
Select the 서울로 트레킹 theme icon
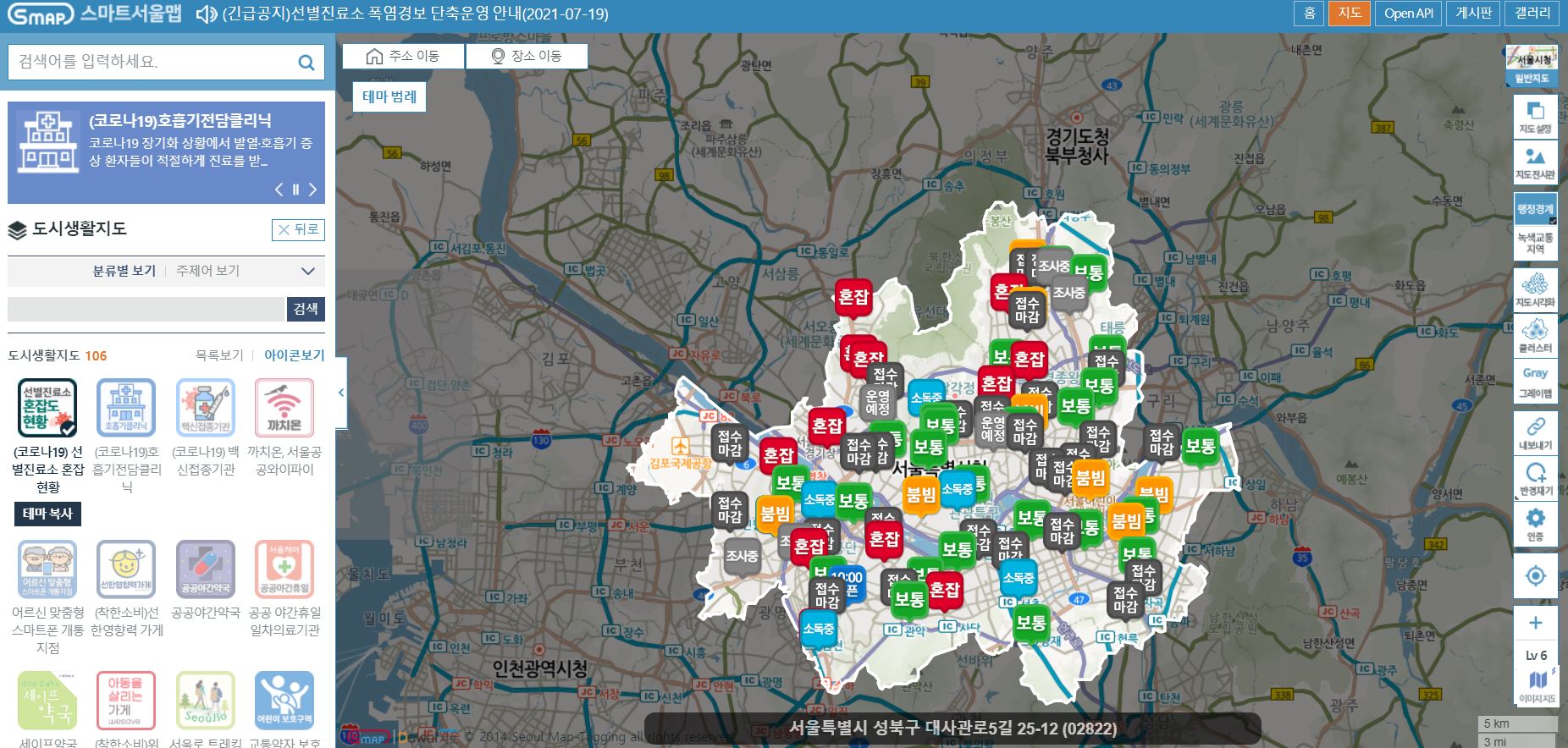click(205, 700)
